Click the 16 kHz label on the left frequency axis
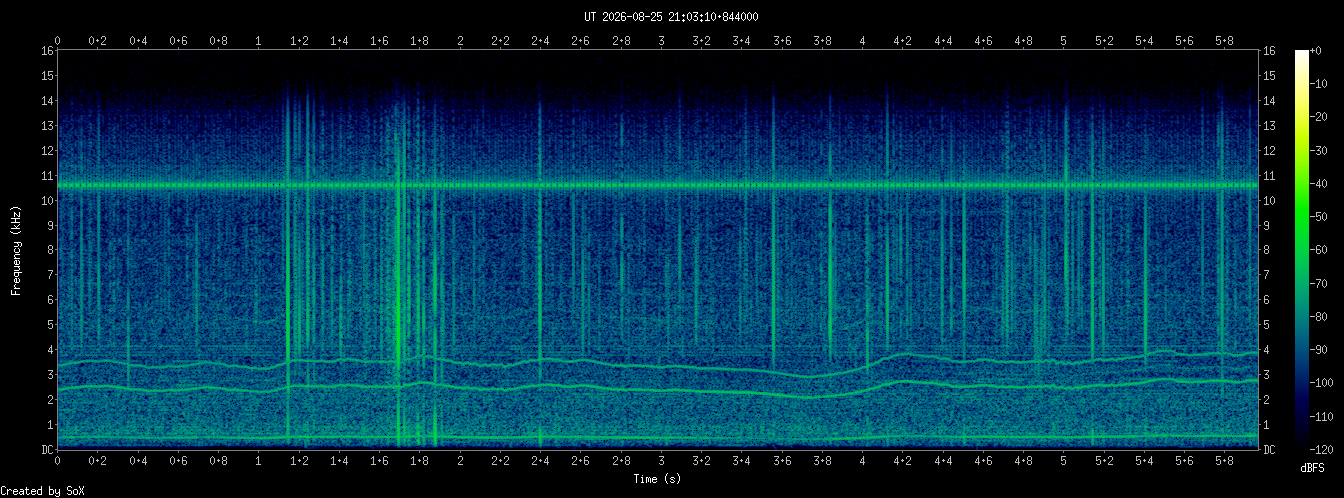 pyautogui.click(x=47, y=51)
